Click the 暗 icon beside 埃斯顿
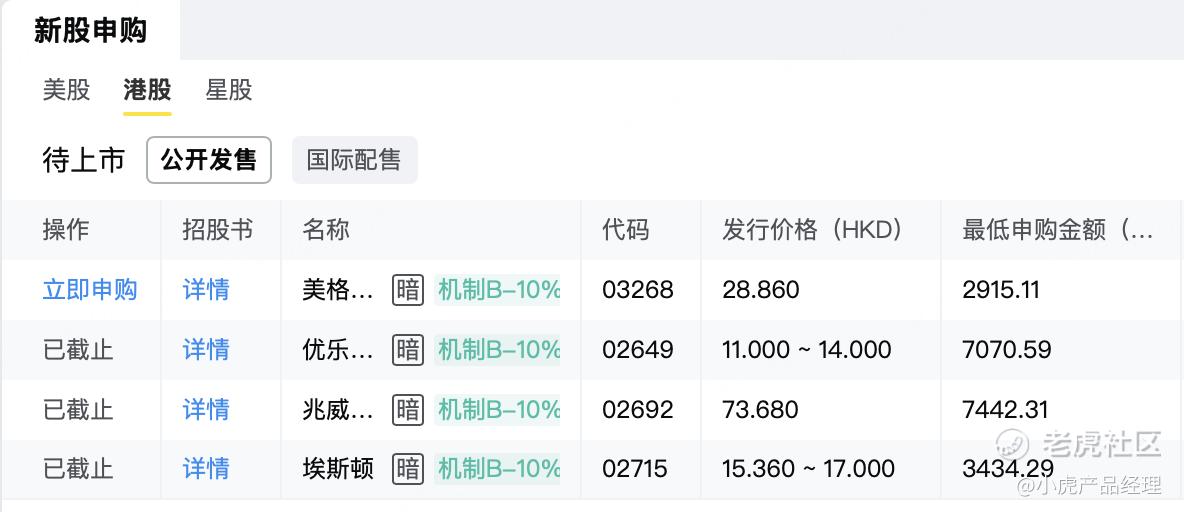This screenshot has height=512, width=1184. (x=407, y=468)
